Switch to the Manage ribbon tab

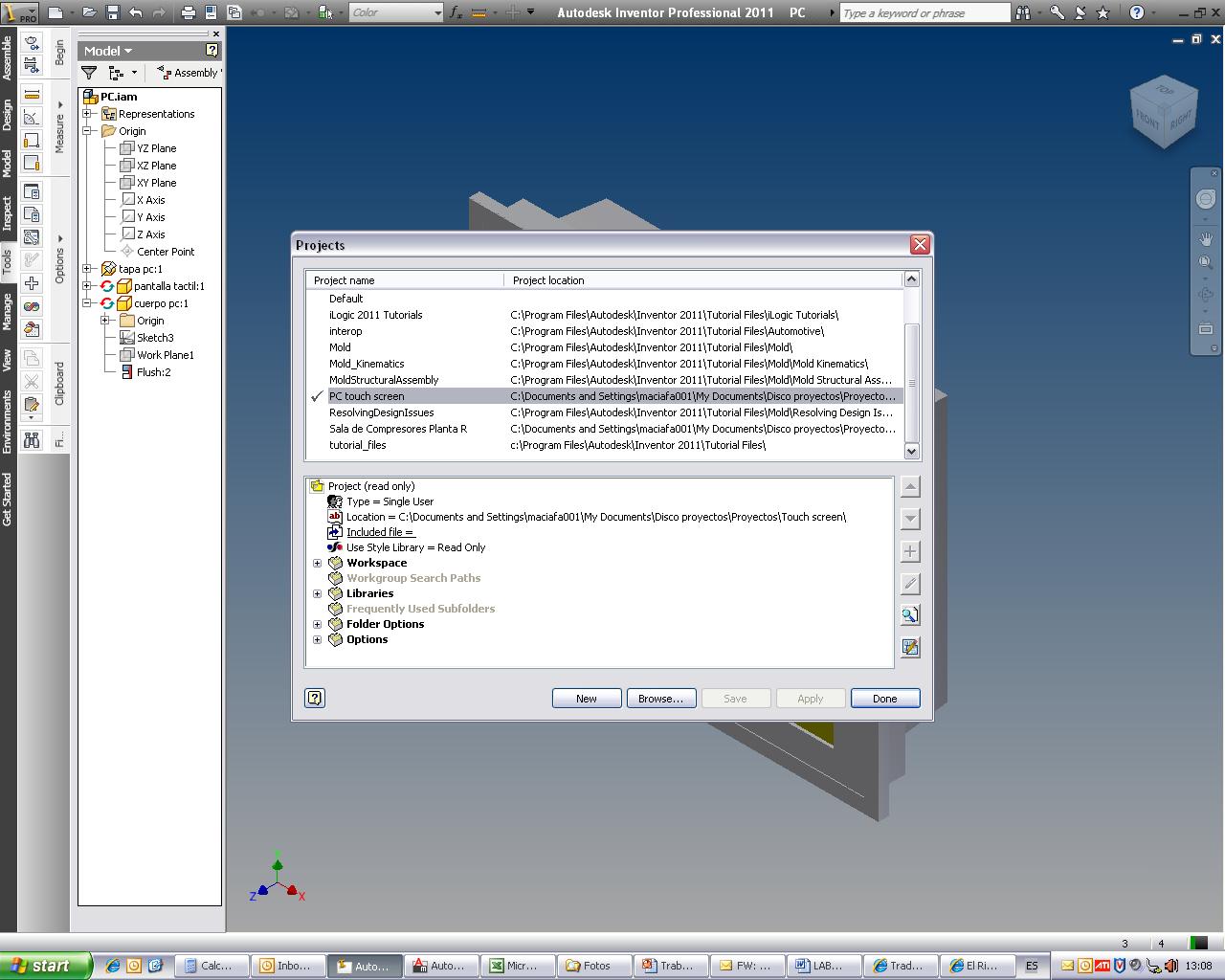[x=8, y=311]
